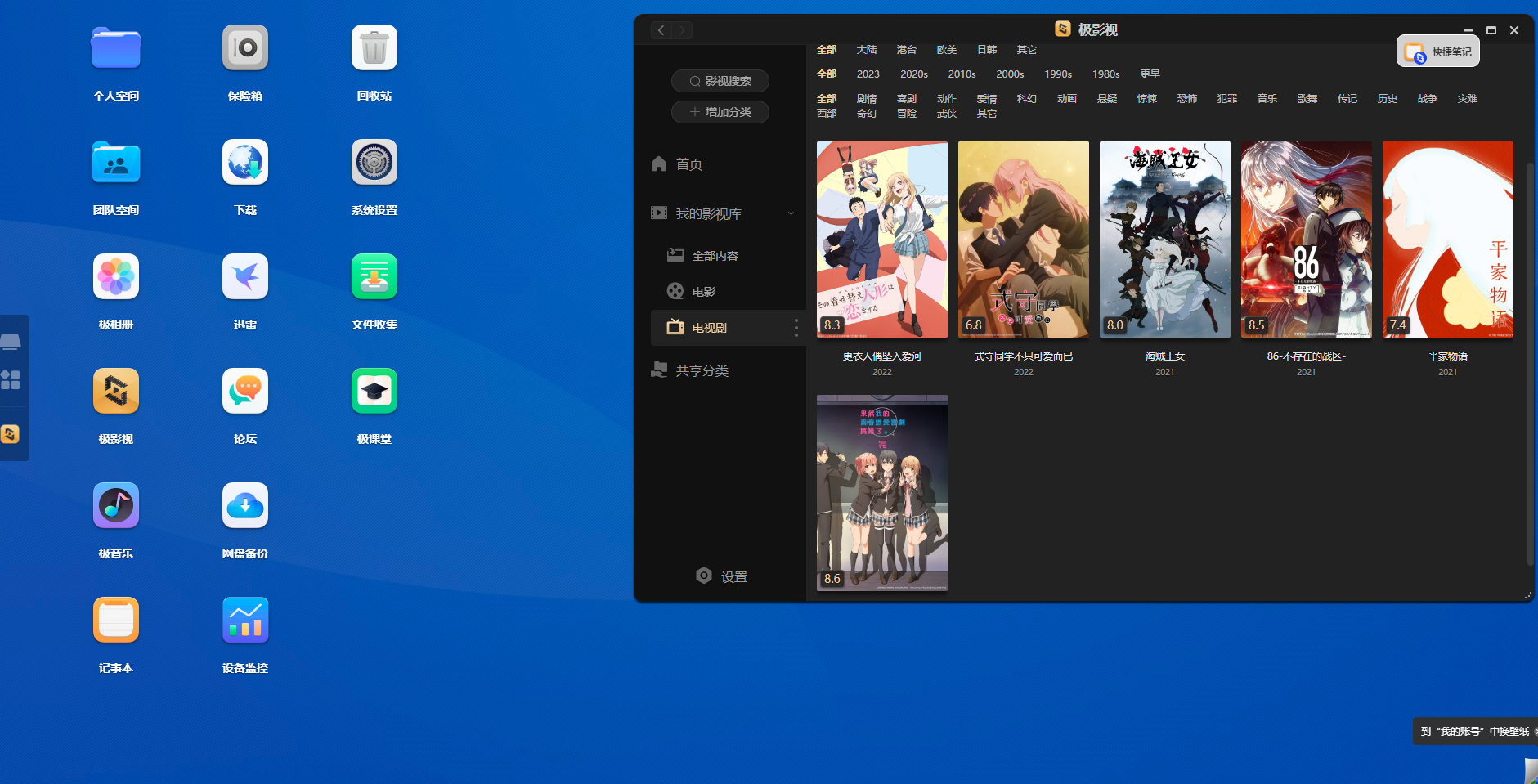Open the 网盘备份 cloud backup icon
Viewport: 1538px width, 784px height.
point(245,506)
